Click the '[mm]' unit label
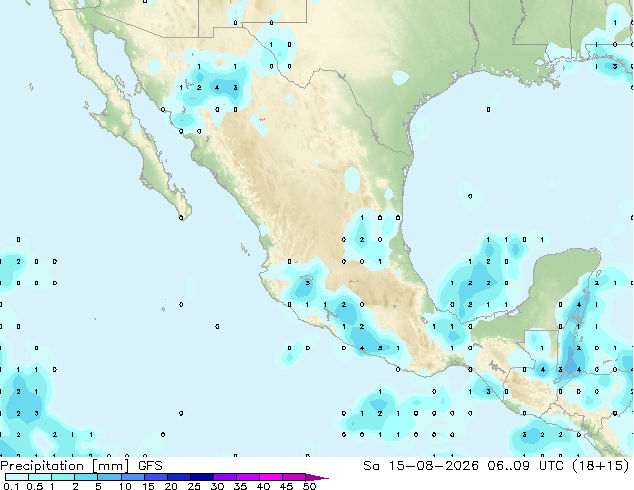Image resolution: width=634 pixels, height=490 pixels. pyautogui.click(x=111, y=466)
